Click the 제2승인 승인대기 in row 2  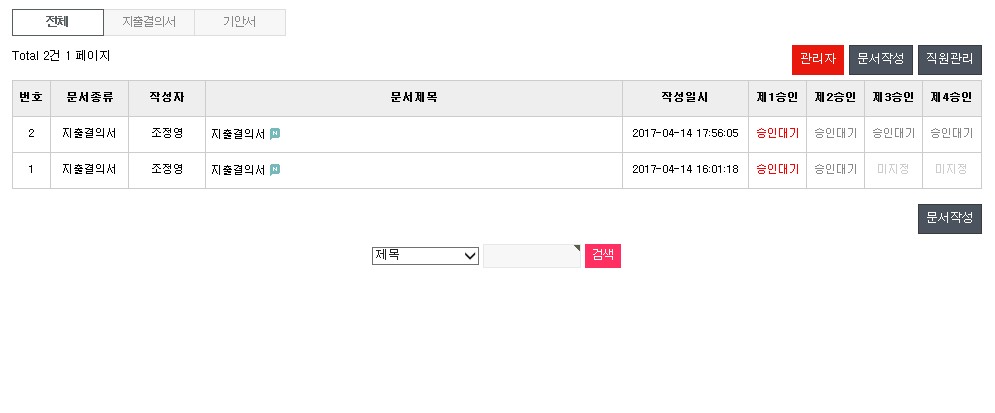pos(836,134)
